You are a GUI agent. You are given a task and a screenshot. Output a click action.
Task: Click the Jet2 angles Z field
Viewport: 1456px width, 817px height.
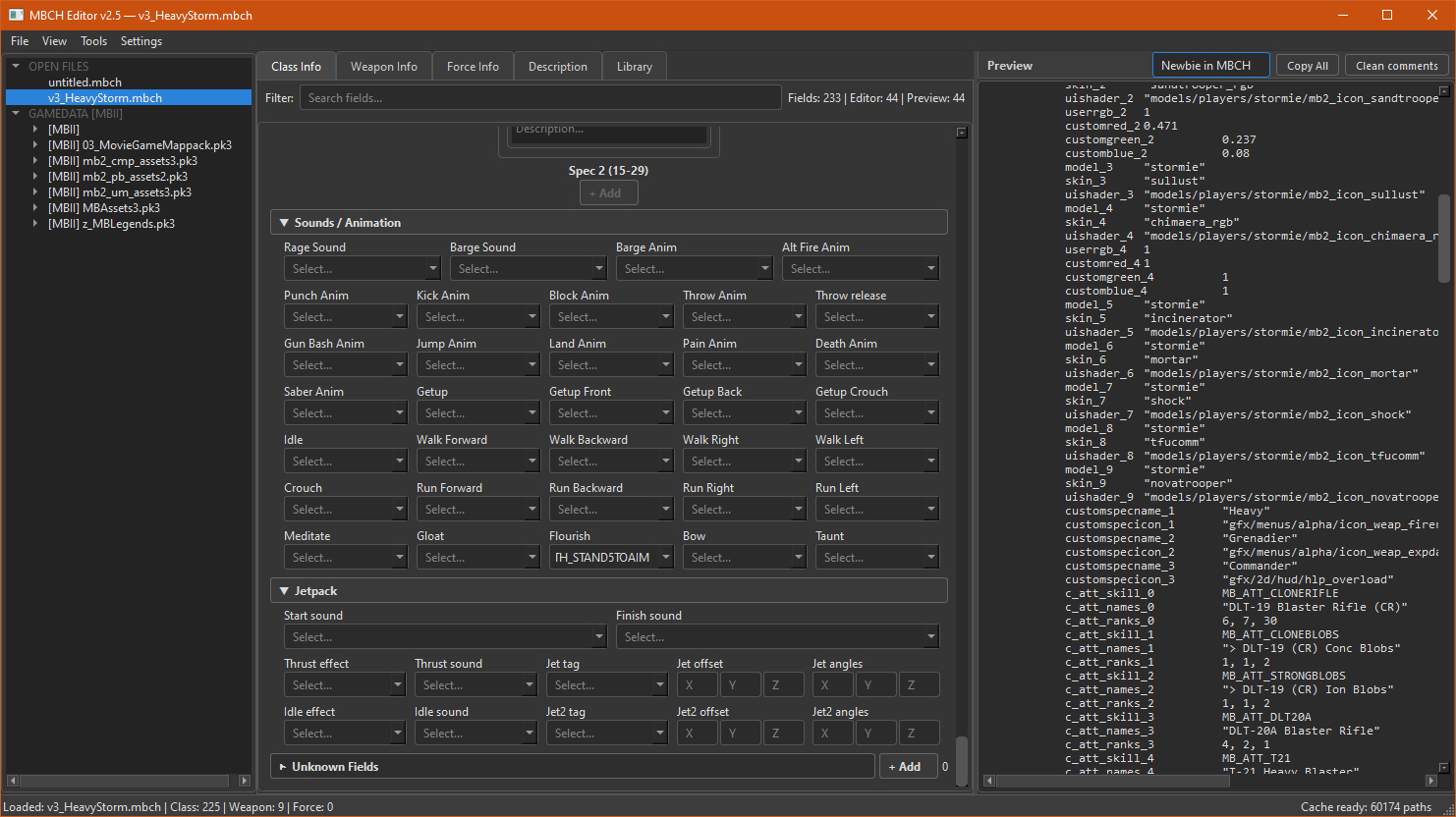pyautogui.click(x=919, y=734)
